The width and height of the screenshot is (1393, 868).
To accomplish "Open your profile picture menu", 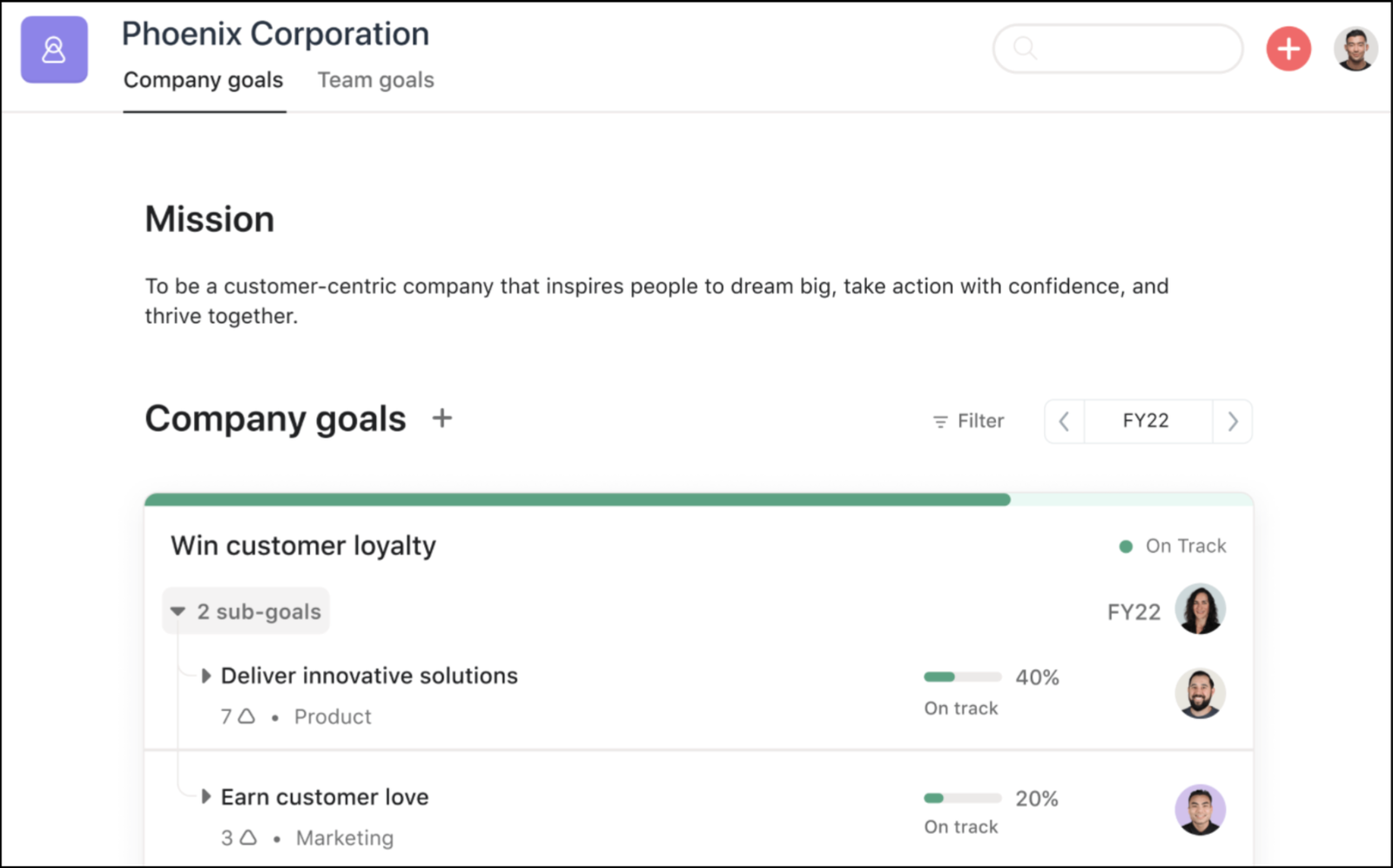I will coord(1356,49).
